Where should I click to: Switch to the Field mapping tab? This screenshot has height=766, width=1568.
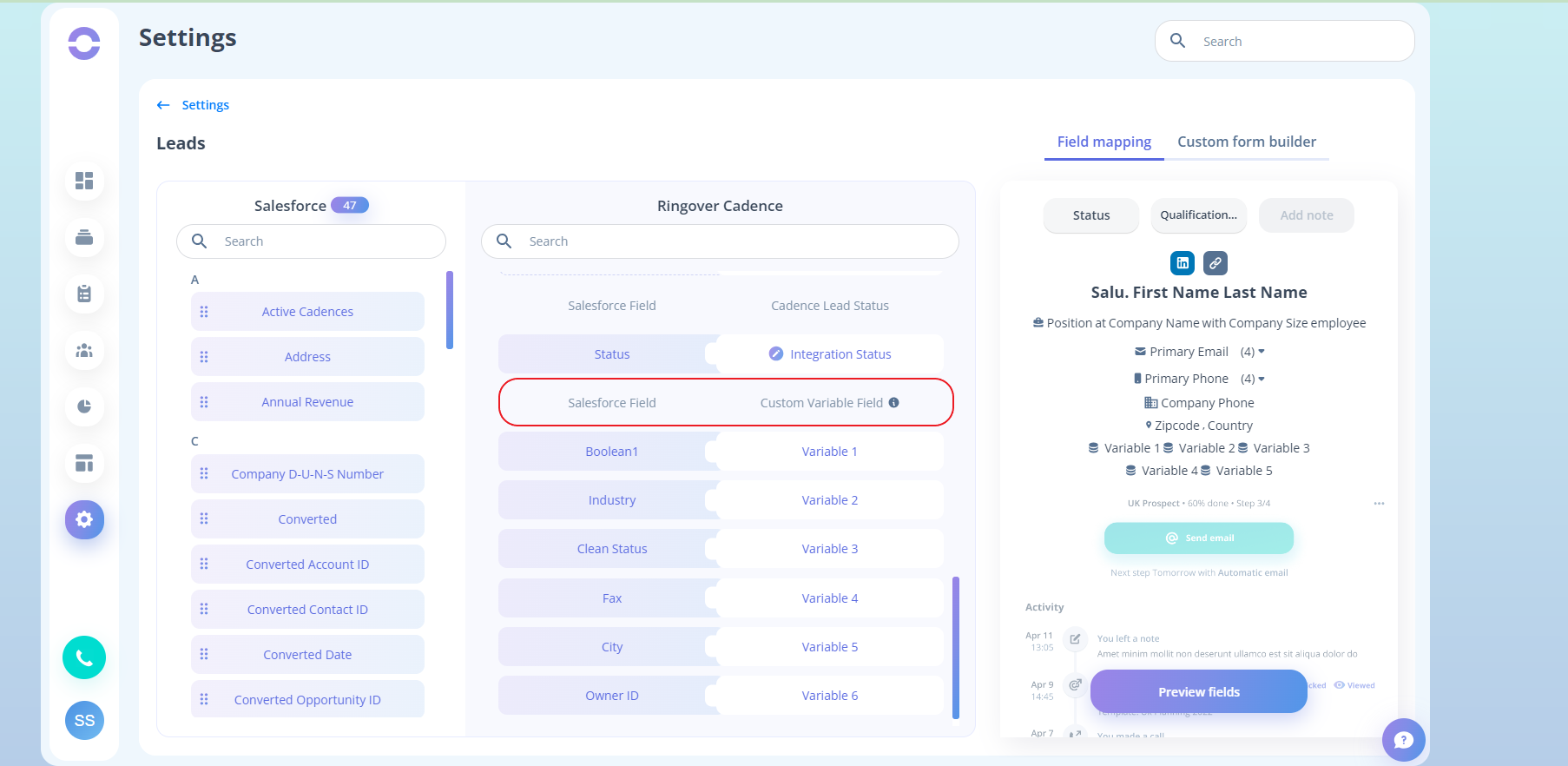click(1104, 142)
